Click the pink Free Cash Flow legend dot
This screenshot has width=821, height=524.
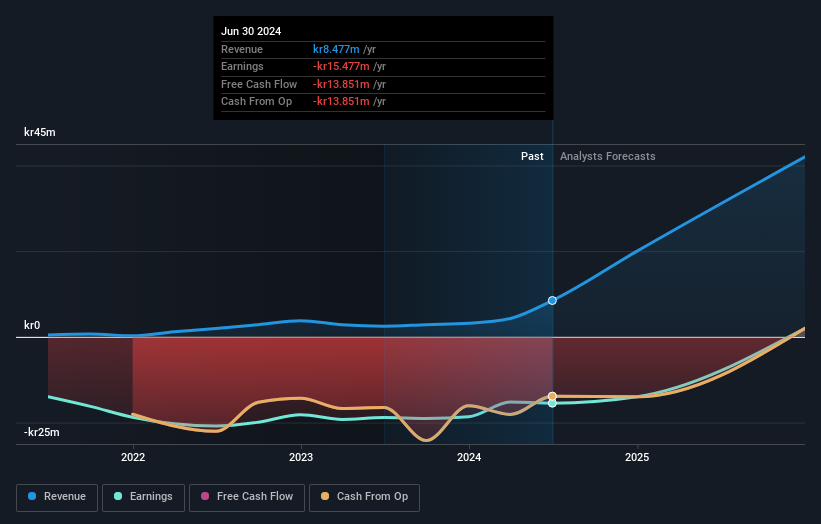205,496
